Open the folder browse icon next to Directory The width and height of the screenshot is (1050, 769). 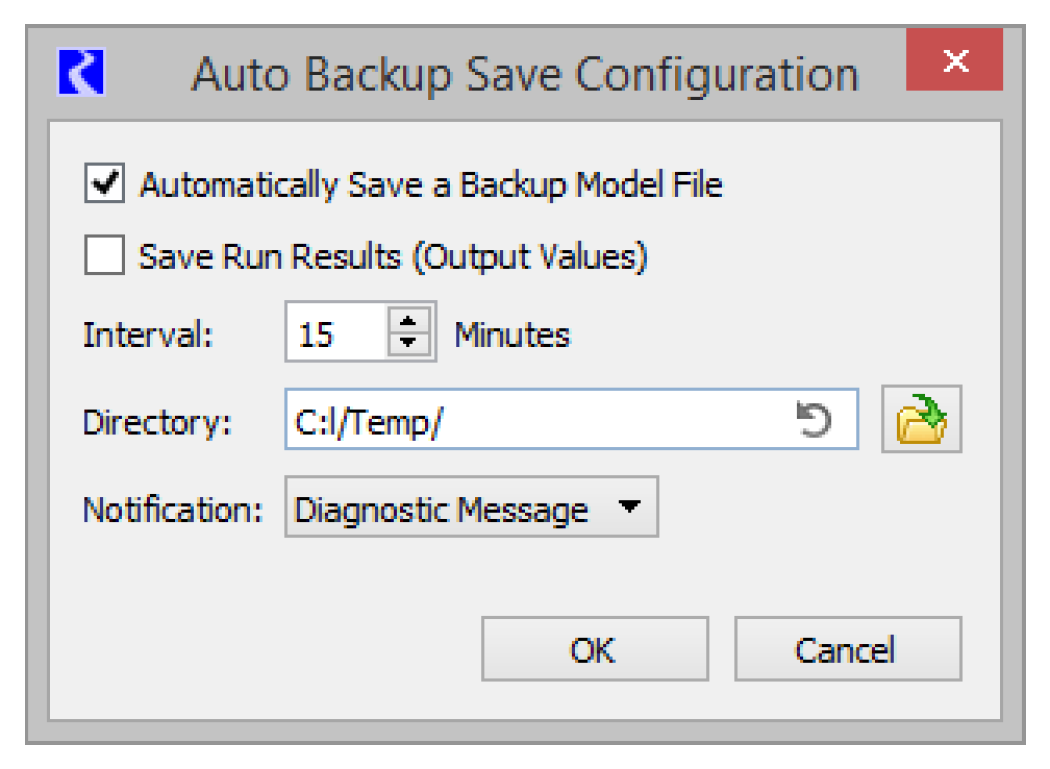(921, 420)
